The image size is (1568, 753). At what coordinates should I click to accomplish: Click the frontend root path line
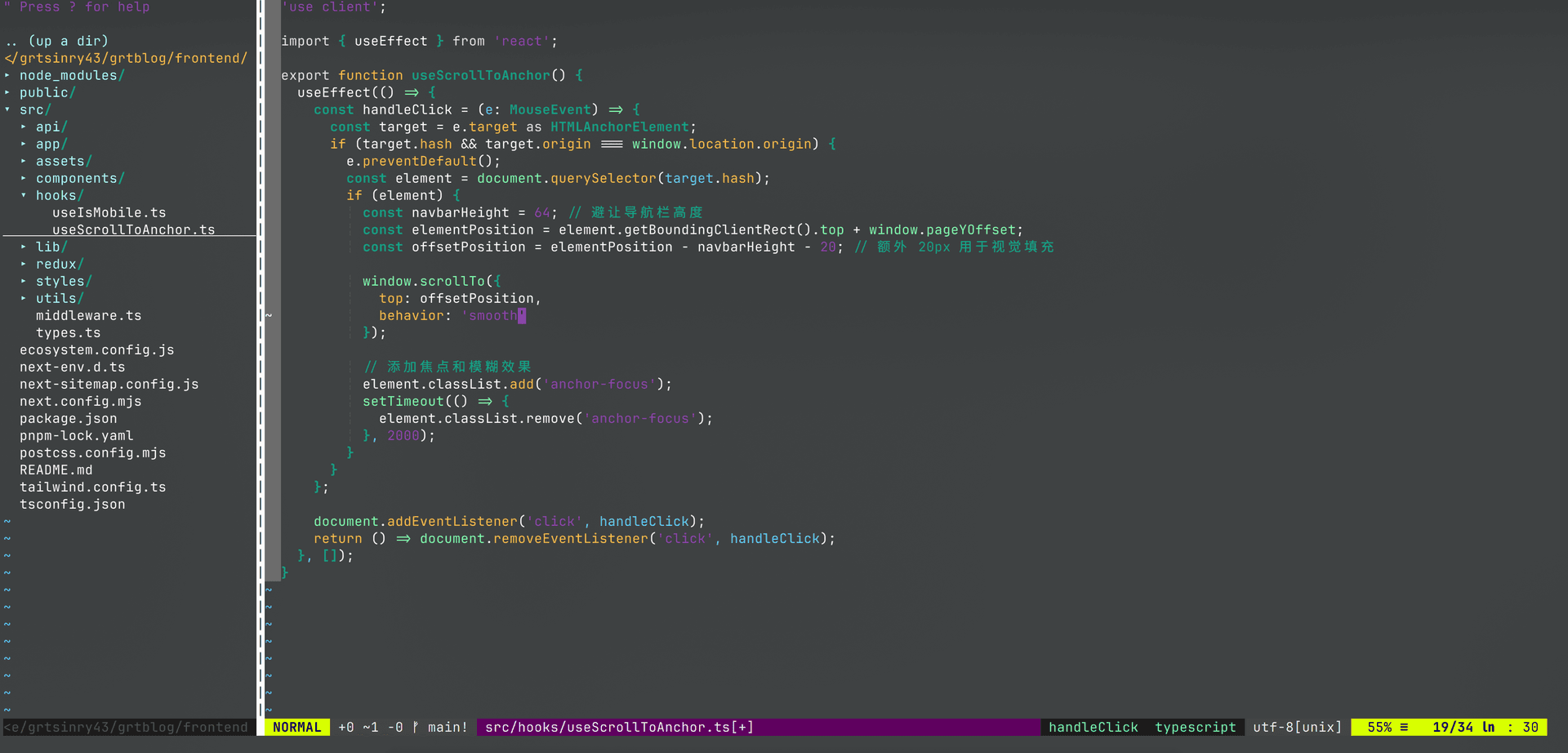click(x=126, y=58)
